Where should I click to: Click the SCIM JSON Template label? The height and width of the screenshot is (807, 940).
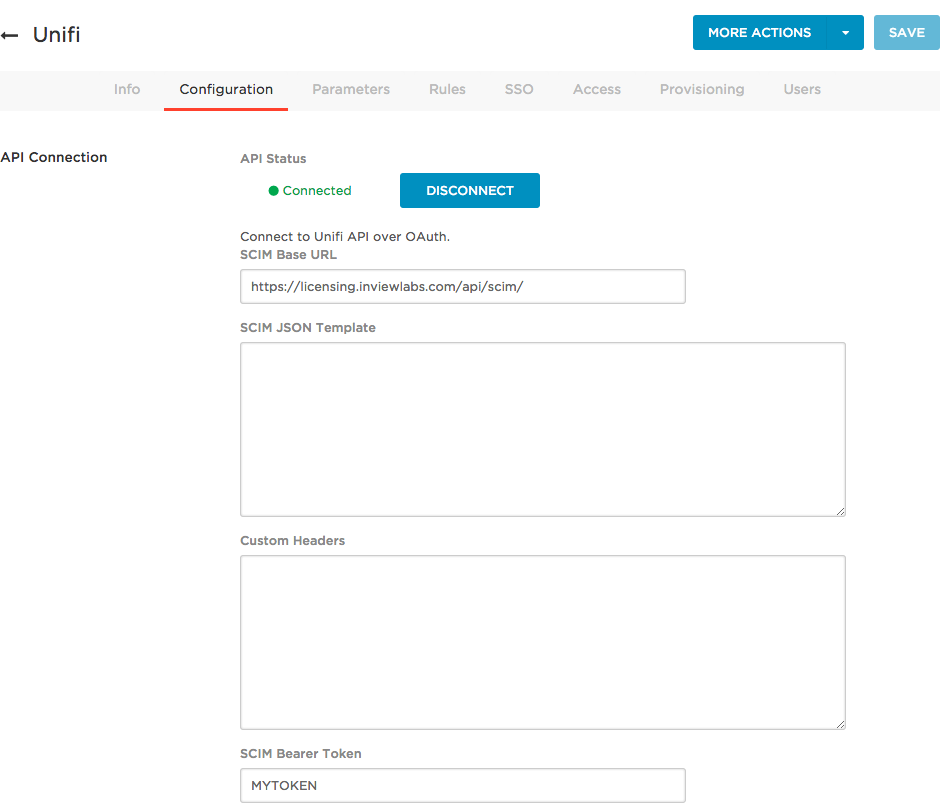pos(308,327)
